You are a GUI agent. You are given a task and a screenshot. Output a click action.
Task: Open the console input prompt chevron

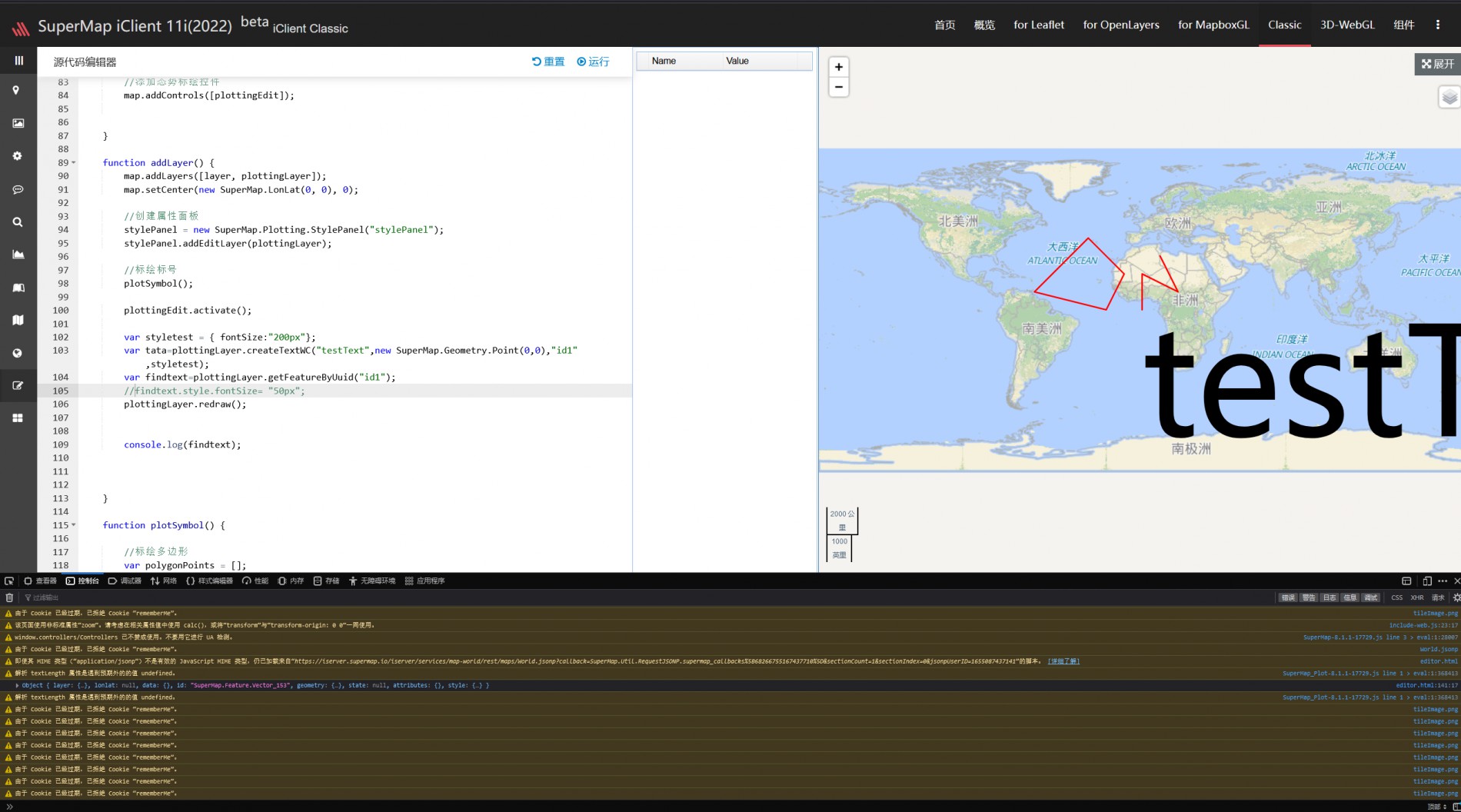[x=9, y=807]
